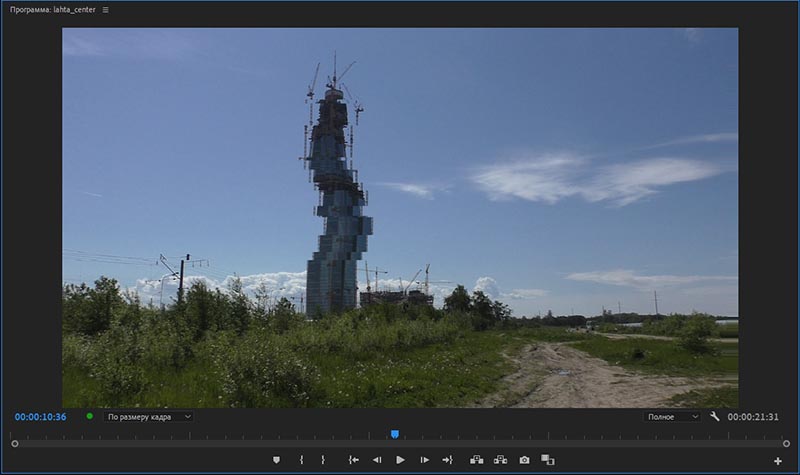Click the left zoom handle of the scroll bar
The height and width of the screenshot is (475, 800).
(15, 444)
